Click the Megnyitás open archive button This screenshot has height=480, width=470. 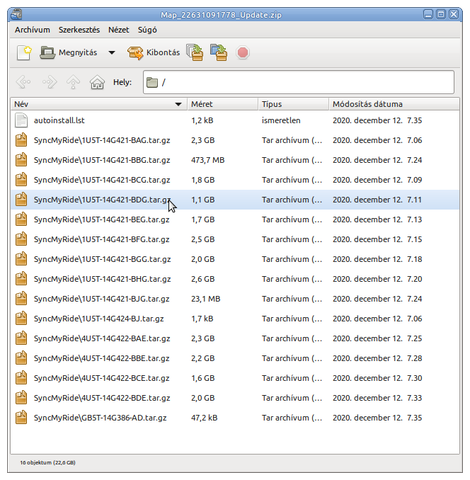(68, 53)
